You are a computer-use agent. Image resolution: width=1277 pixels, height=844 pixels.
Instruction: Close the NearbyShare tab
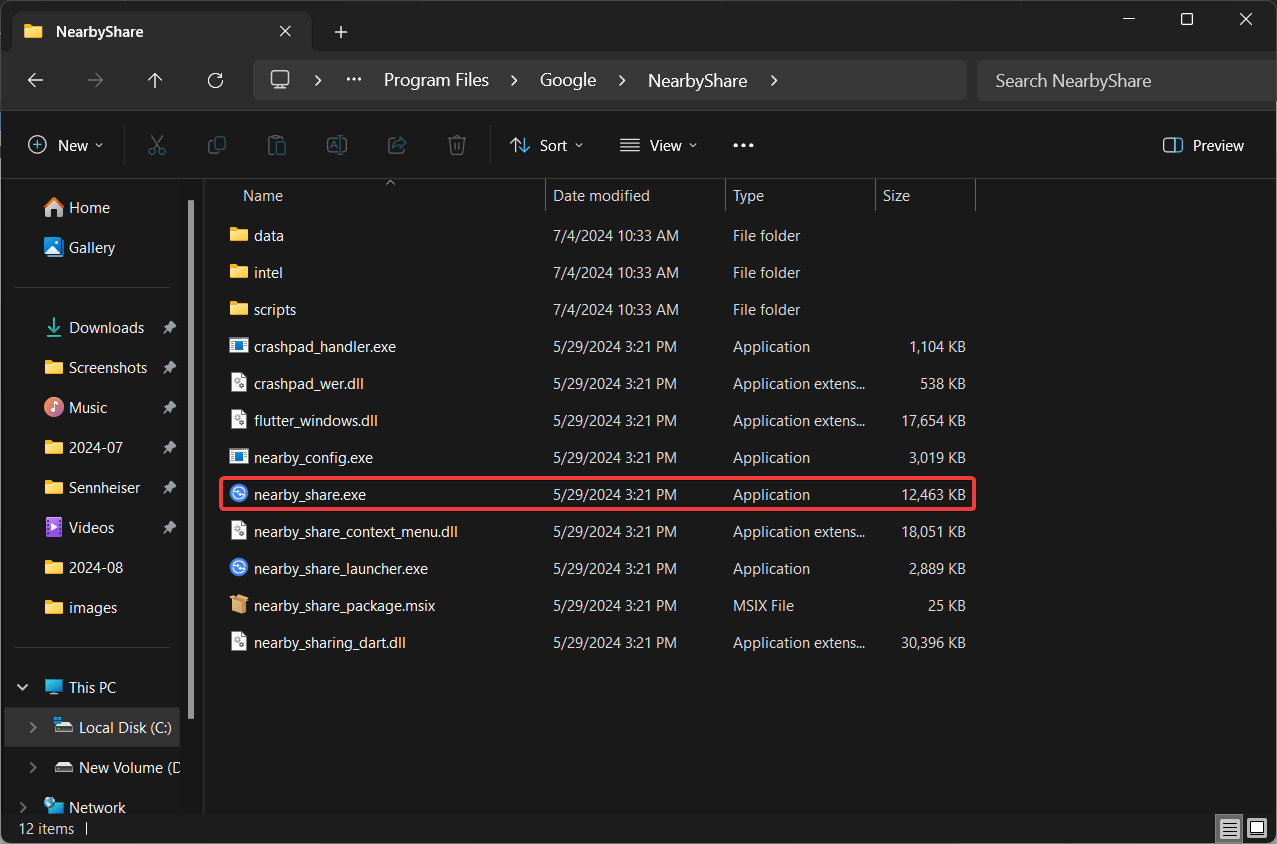(285, 32)
